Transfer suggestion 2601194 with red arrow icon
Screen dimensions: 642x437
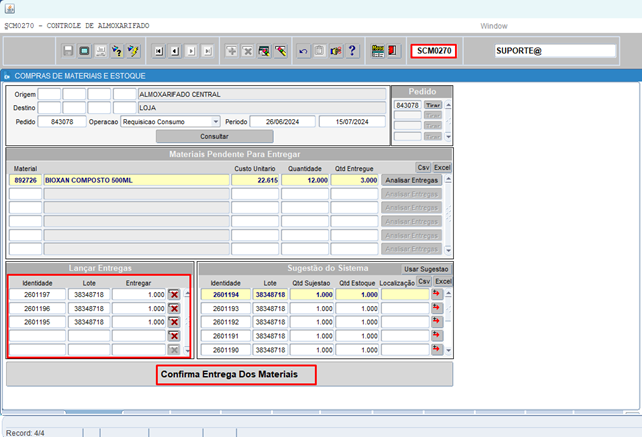[x=437, y=294]
